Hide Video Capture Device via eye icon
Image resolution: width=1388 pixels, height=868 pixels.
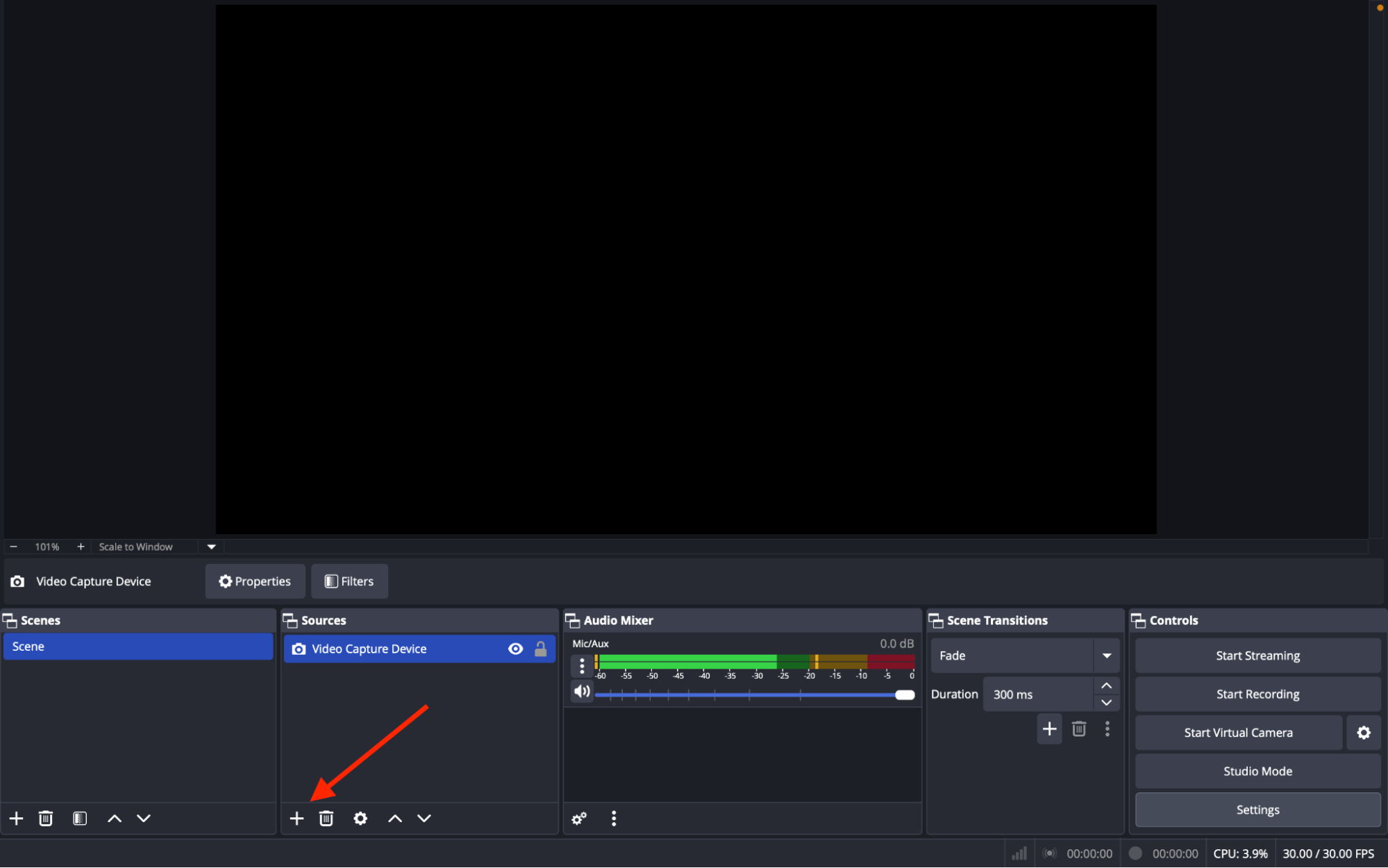pos(515,649)
